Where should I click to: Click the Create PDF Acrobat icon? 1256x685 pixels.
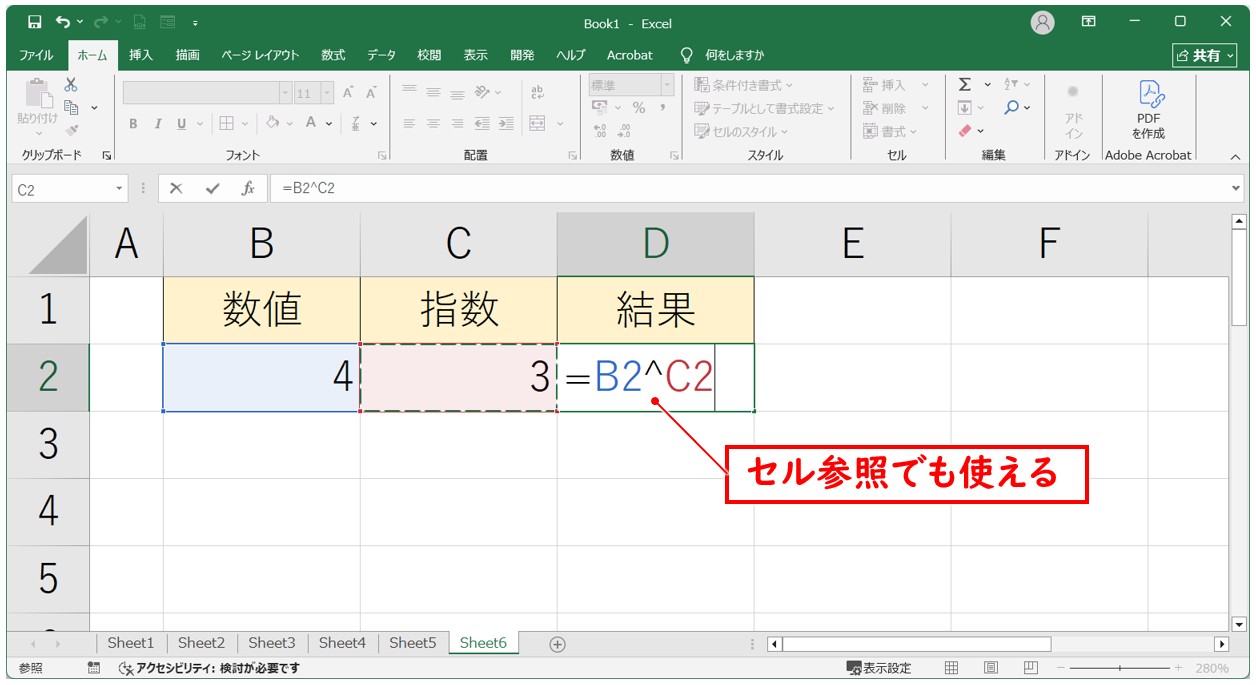(1148, 93)
